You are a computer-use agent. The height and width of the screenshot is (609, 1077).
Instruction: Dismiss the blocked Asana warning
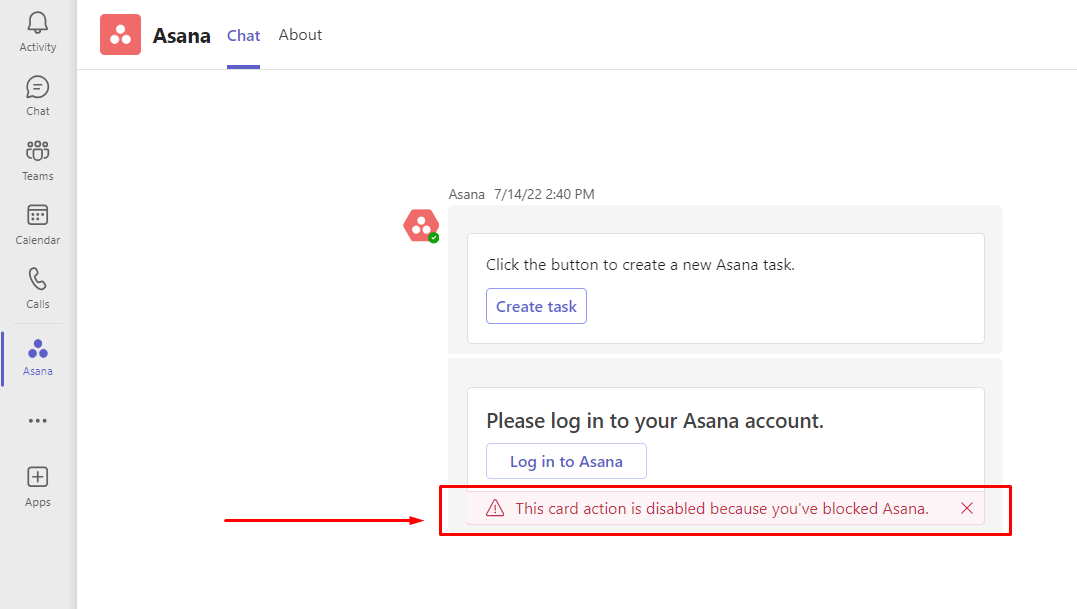click(x=967, y=508)
